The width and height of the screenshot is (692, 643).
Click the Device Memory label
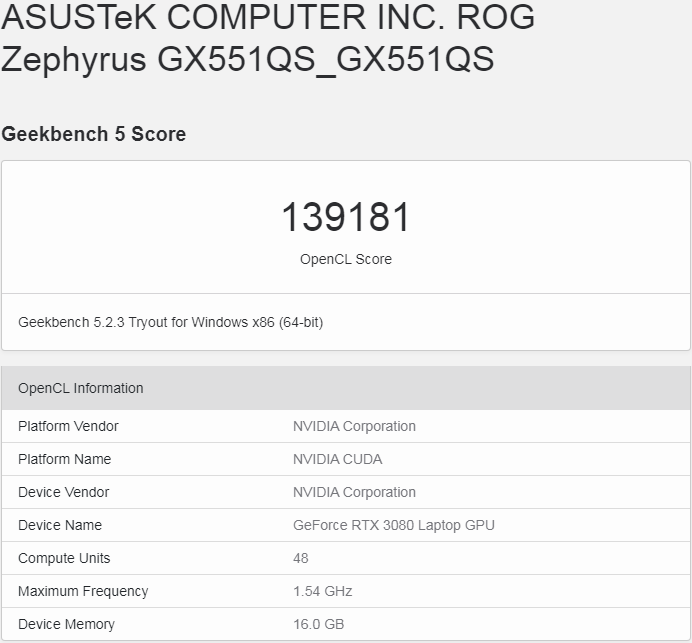[x=66, y=624]
